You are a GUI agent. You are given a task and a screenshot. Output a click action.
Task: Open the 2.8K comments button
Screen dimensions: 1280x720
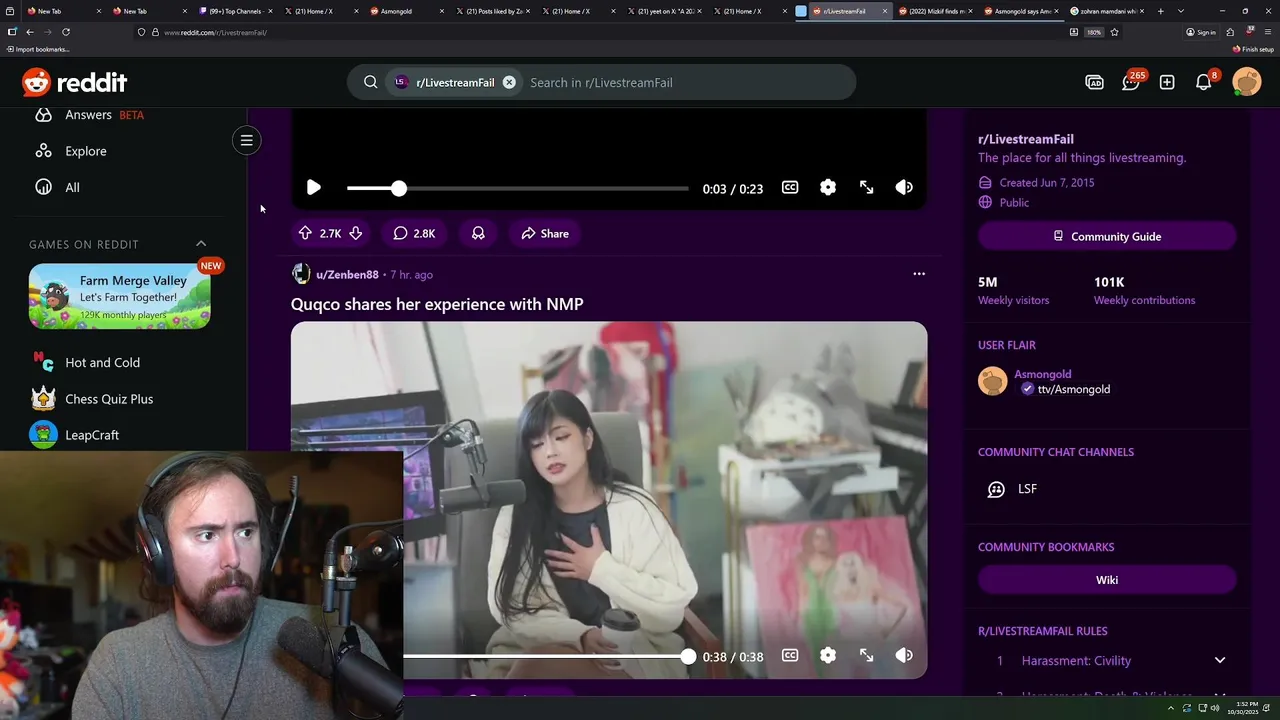point(414,233)
